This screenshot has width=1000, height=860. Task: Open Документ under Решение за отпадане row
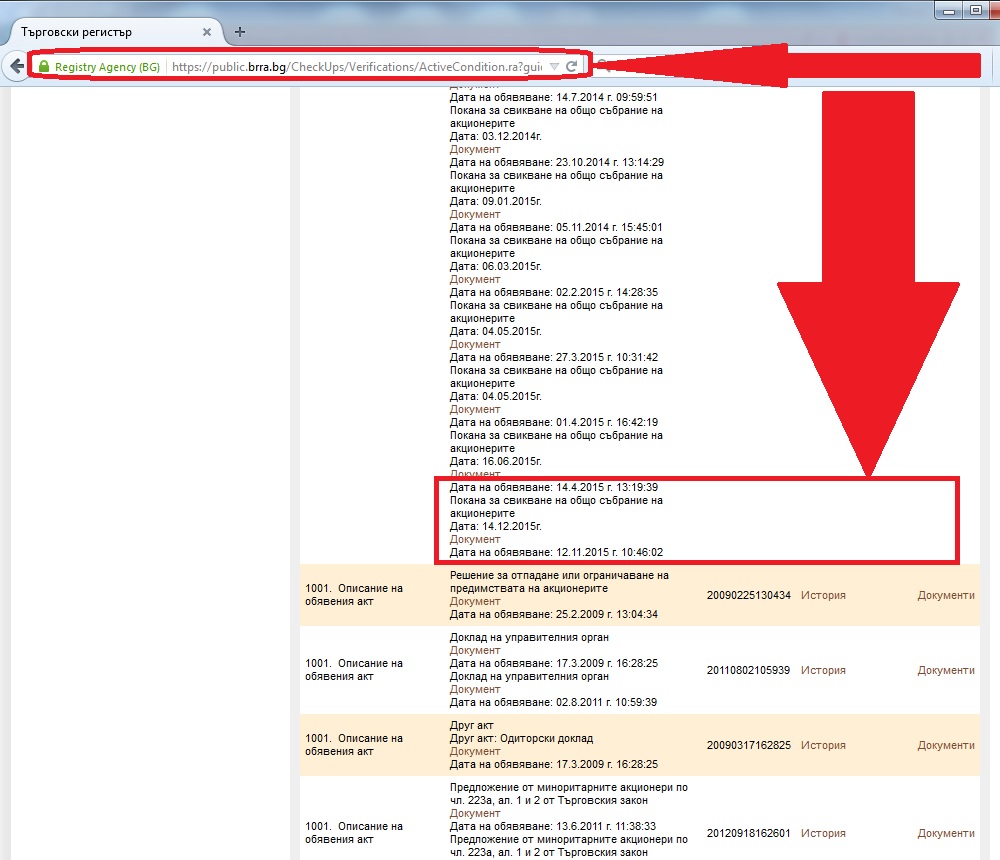coord(474,601)
